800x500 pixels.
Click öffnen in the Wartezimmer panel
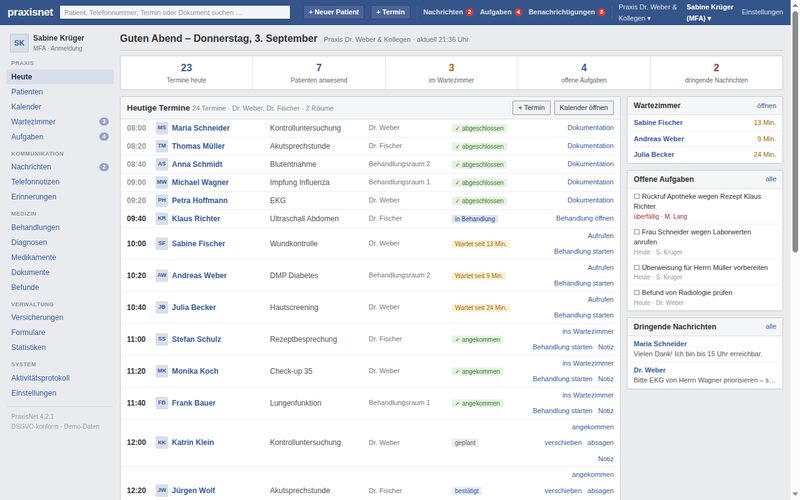(x=766, y=106)
